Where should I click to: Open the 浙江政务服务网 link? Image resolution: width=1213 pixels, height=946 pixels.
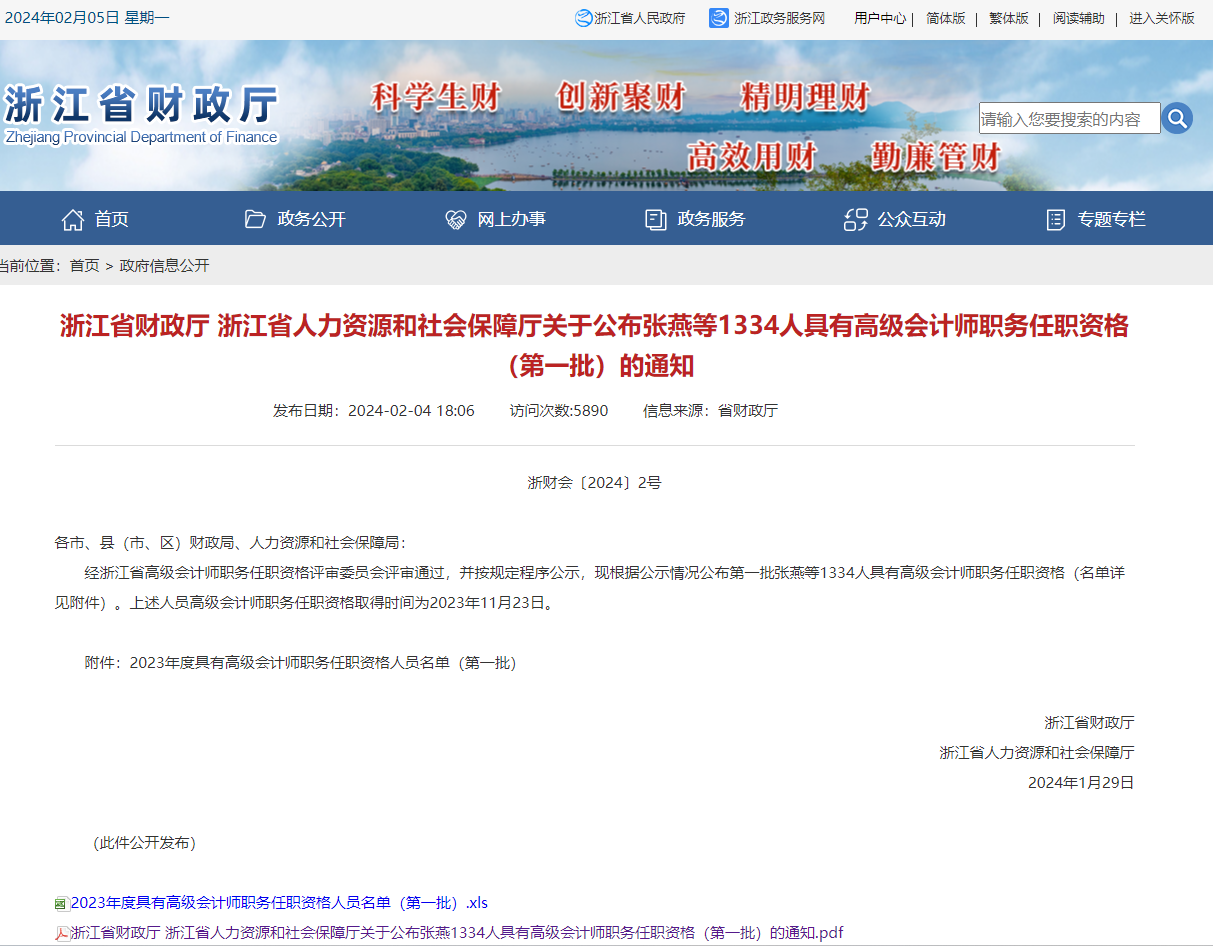tap(780, 18)
